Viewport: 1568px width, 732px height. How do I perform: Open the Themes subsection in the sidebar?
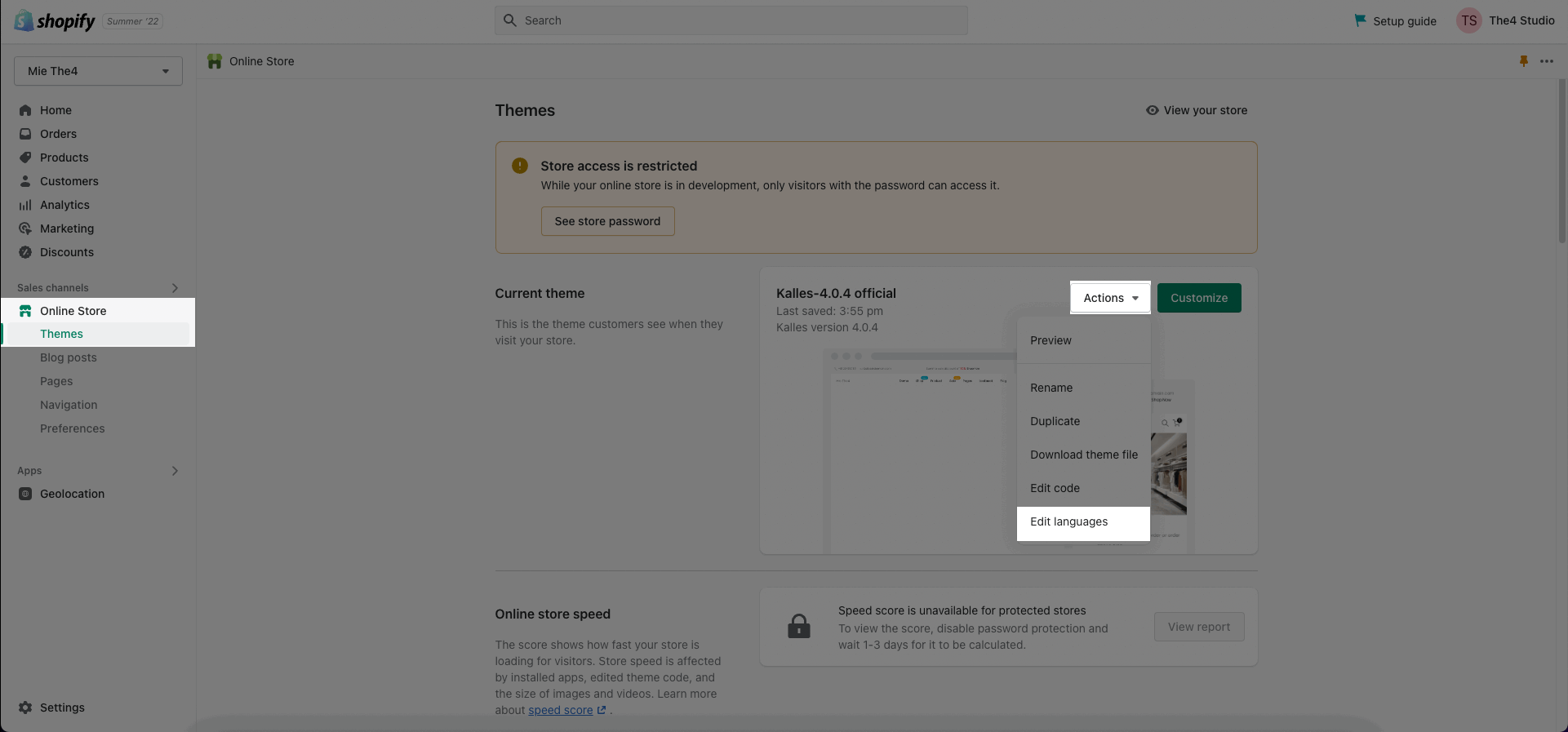98,334
